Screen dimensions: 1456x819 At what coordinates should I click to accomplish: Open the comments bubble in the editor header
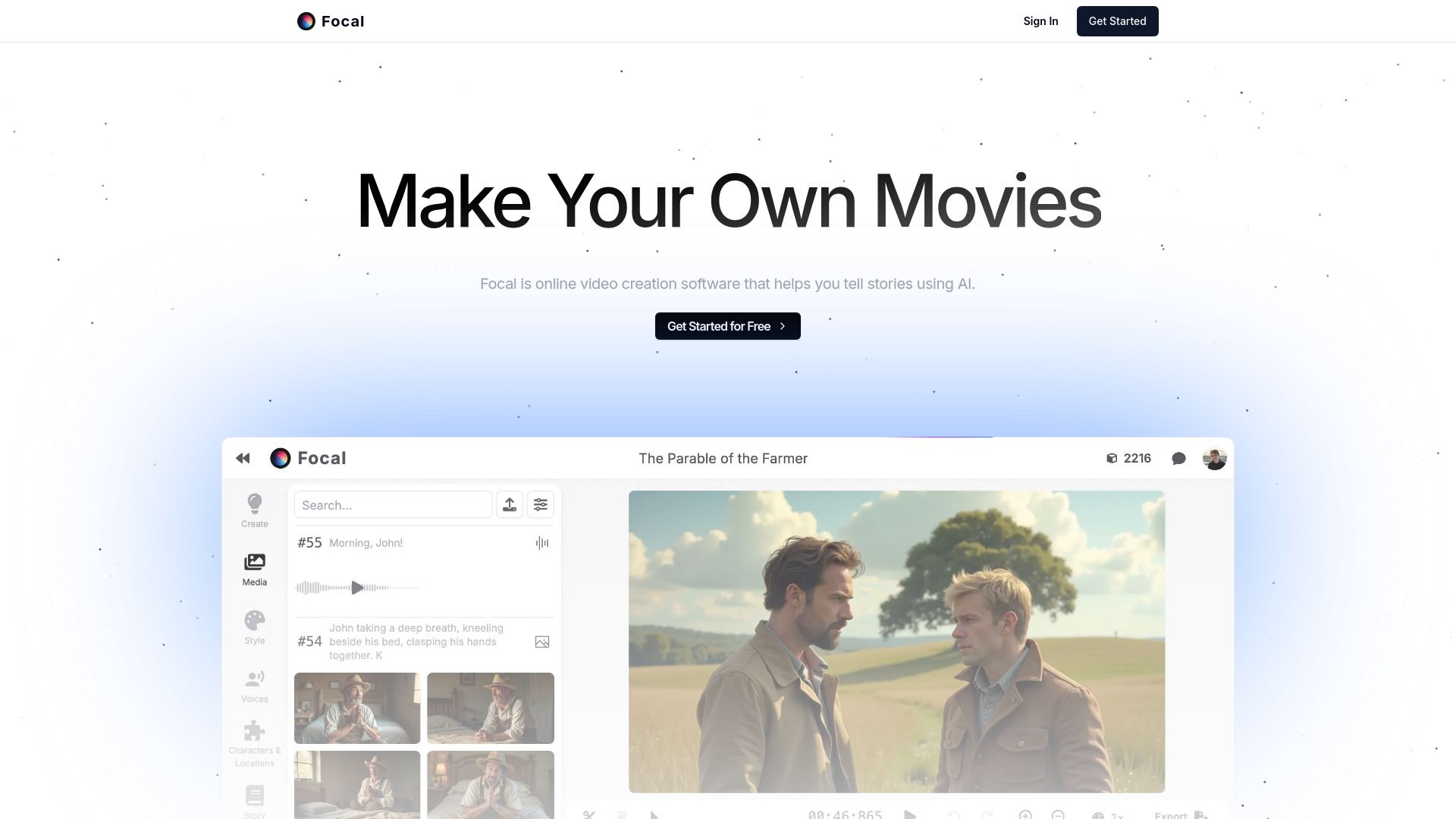pos(1179,458)
